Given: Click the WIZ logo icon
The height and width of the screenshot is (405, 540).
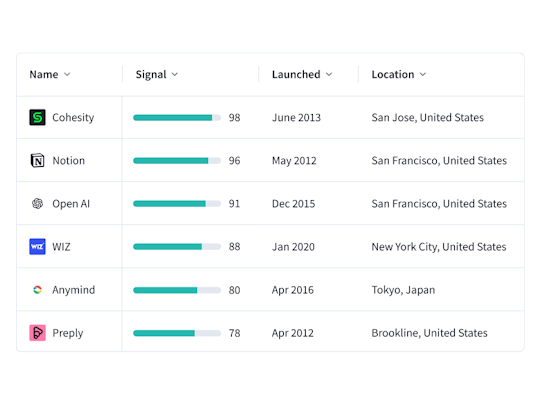Looking at the screenshot, I should click(37, 247).
